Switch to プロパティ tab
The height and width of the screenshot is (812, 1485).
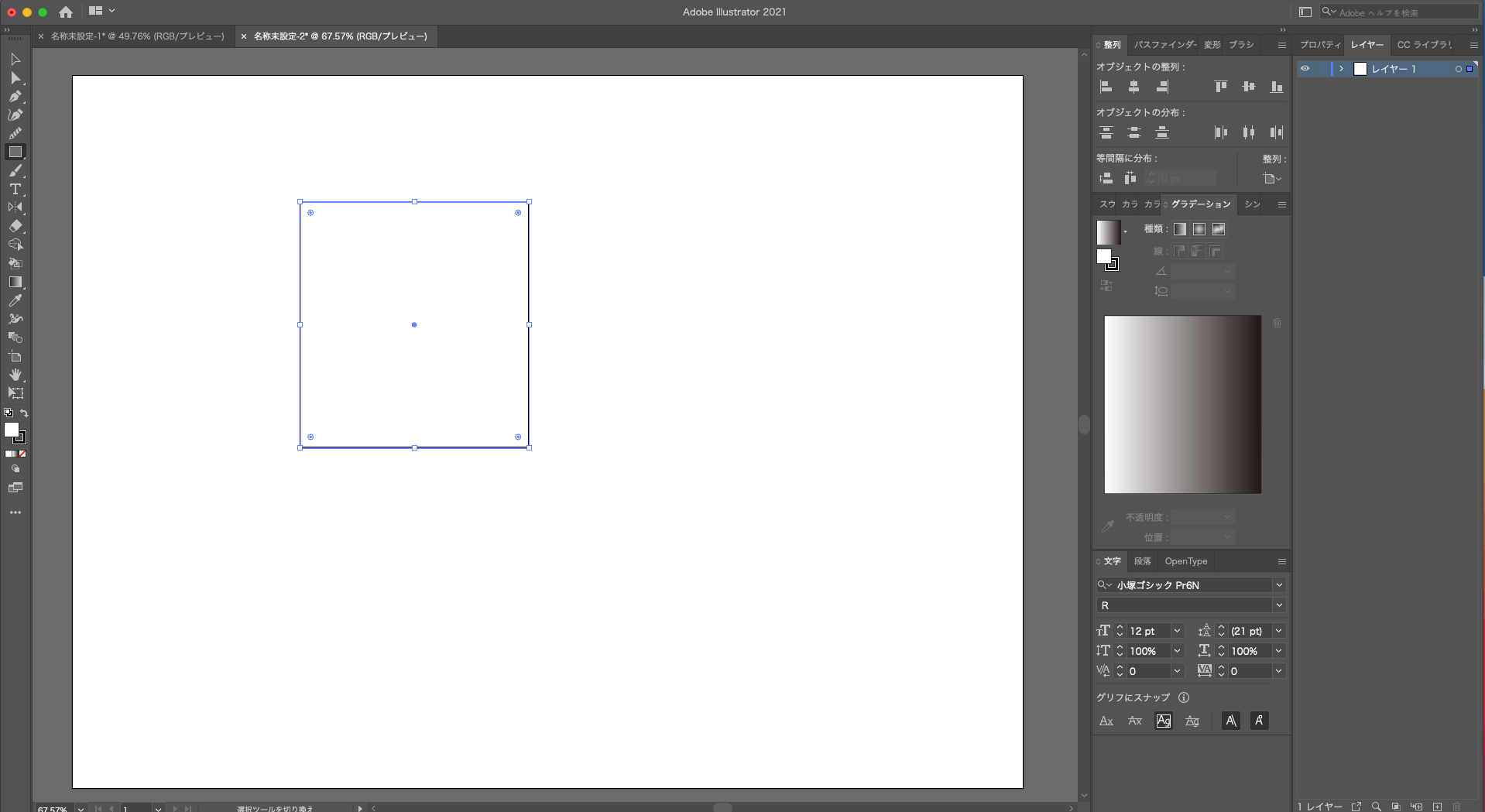pyautogui.click(x=1320, y=45)
